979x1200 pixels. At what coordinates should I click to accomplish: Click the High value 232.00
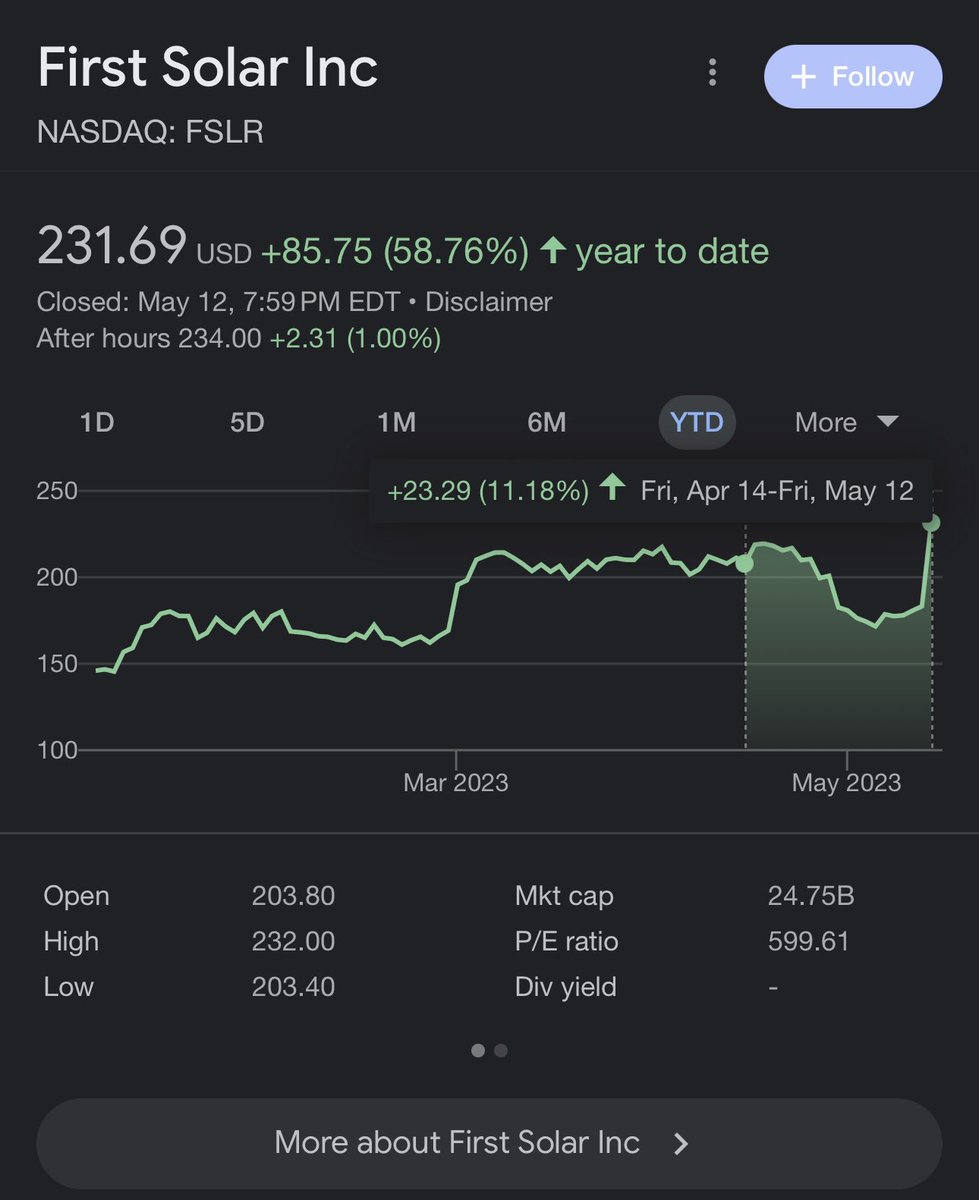(293, 941)
